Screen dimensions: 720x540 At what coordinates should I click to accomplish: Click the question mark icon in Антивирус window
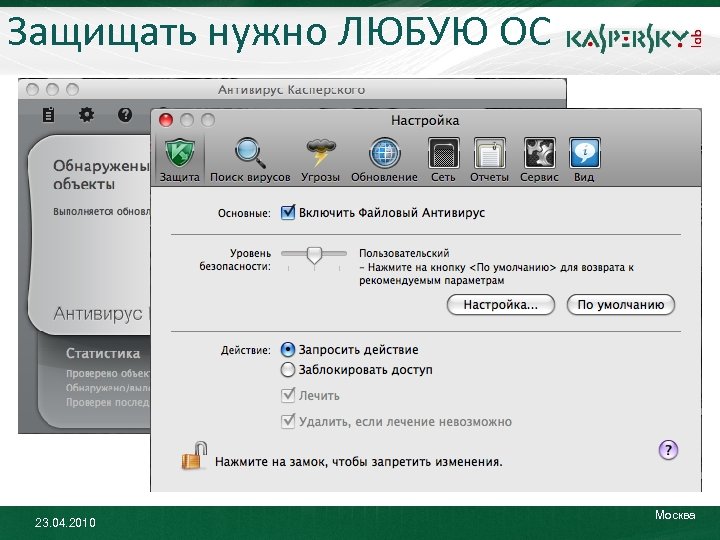click(125, 115)
